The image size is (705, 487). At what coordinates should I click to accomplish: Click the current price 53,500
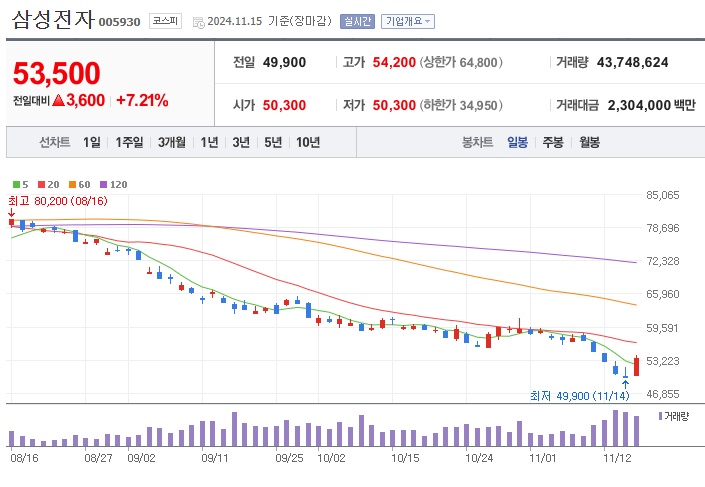(x=57, y=73)
